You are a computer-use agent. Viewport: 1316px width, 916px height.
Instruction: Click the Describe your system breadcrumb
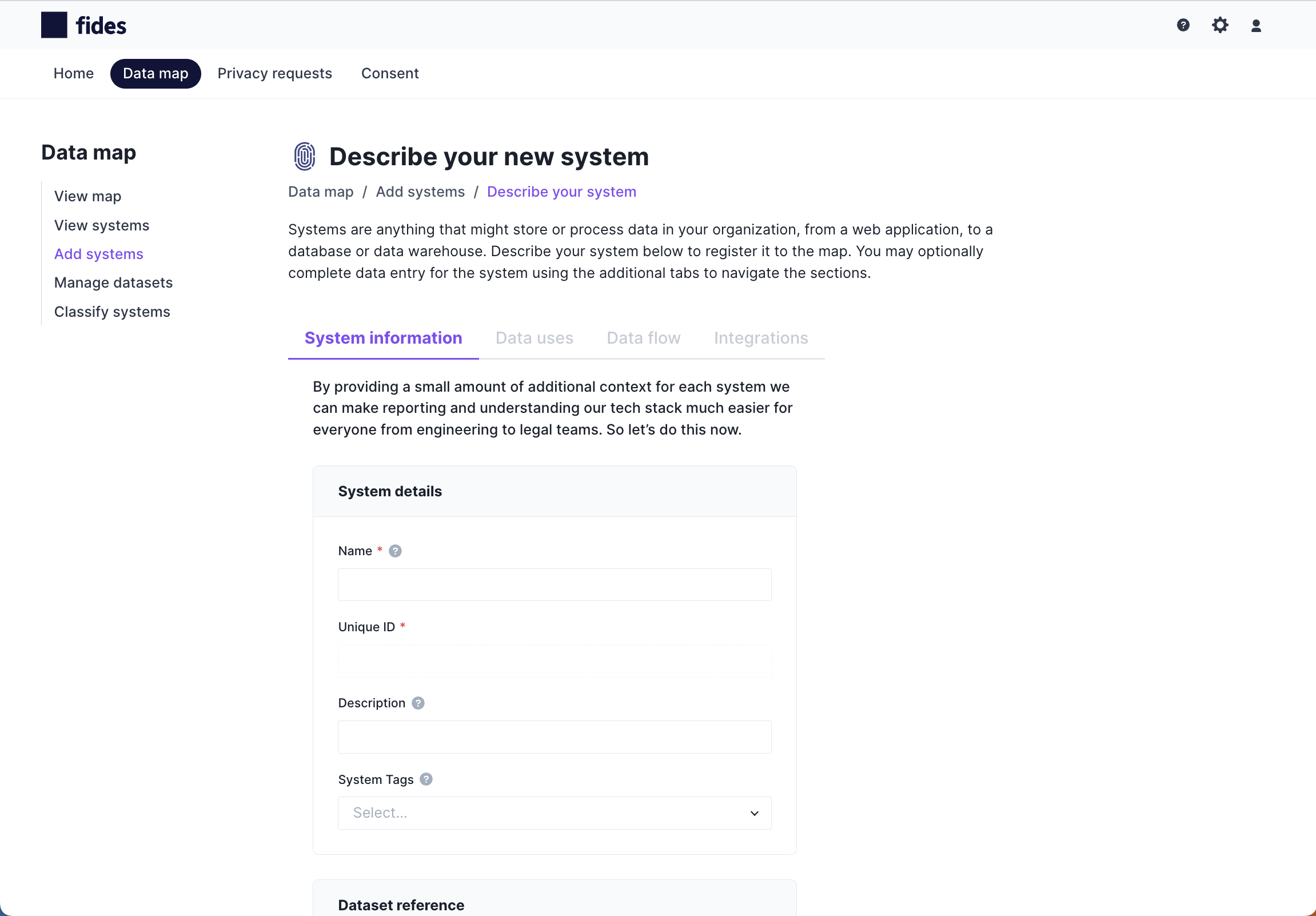pos(561,192)
